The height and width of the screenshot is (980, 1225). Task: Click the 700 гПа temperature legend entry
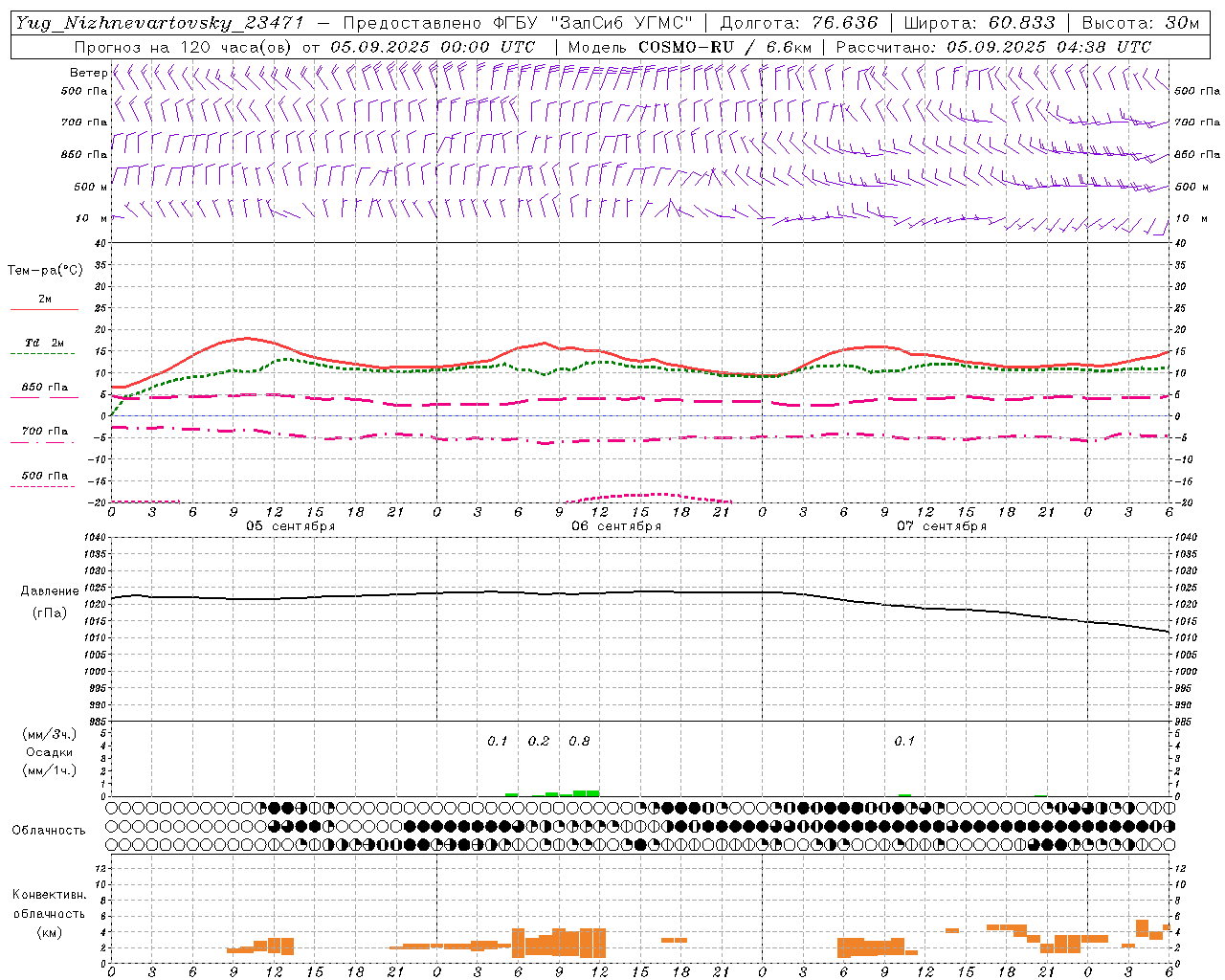[44, 434]
